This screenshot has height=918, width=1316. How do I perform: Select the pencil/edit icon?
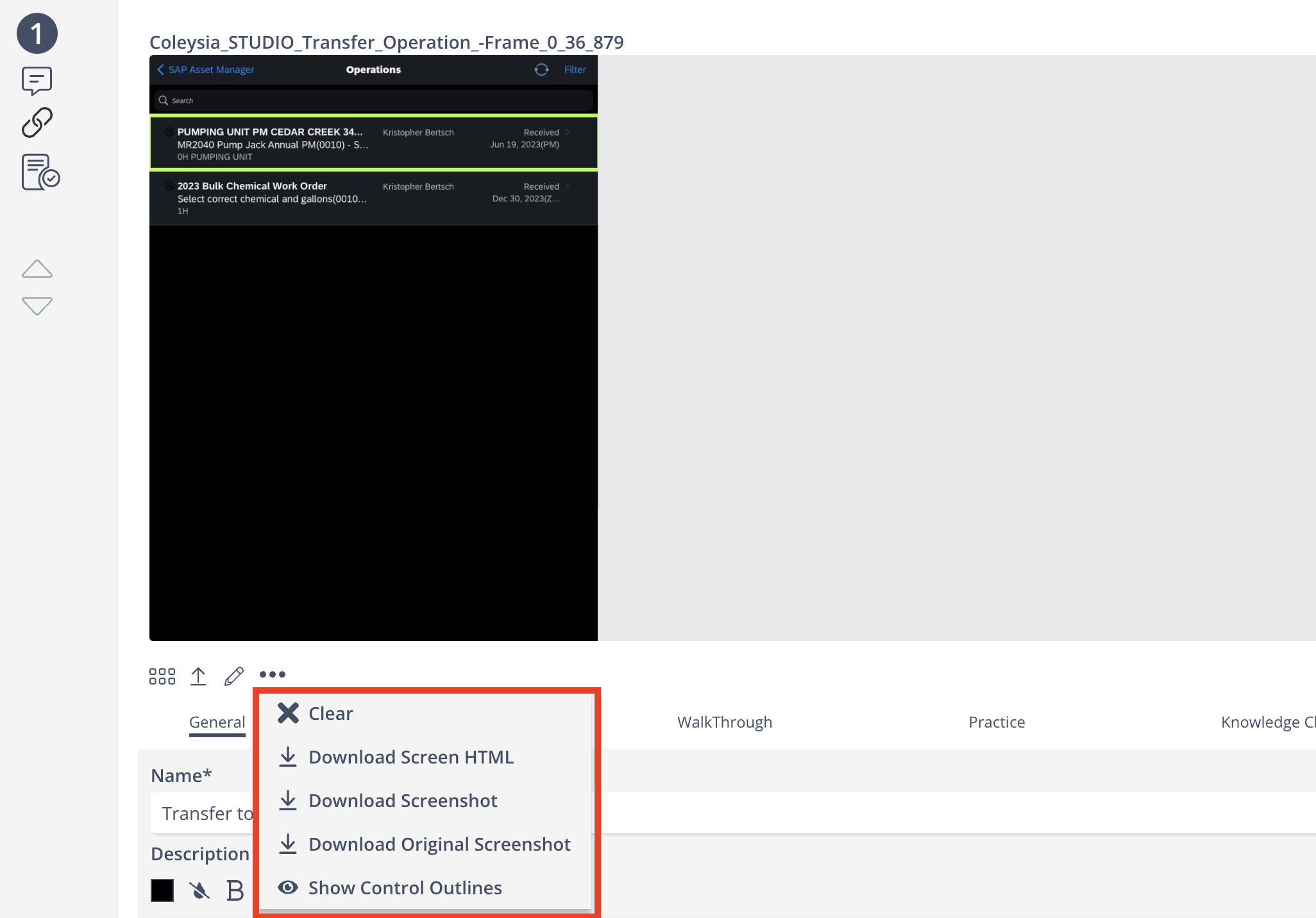click(234, 675)
